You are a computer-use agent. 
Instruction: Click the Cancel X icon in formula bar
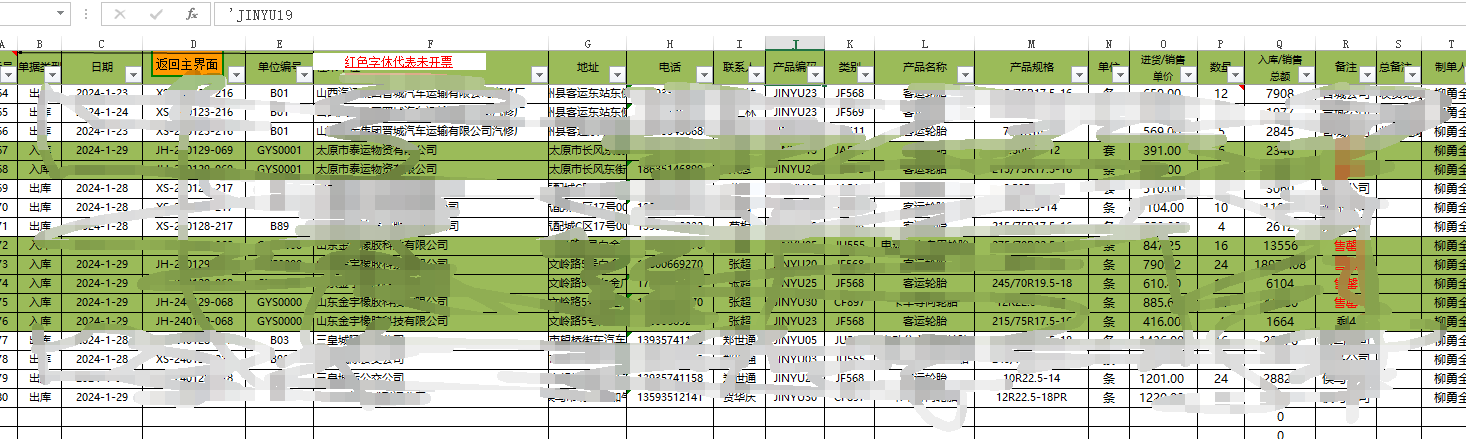pyautogui.click(x=120, y=15)
